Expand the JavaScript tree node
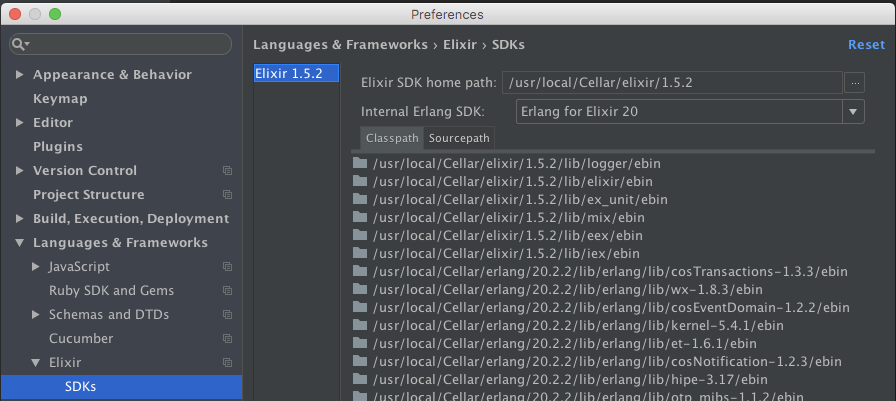 click(x=36, y=267)
